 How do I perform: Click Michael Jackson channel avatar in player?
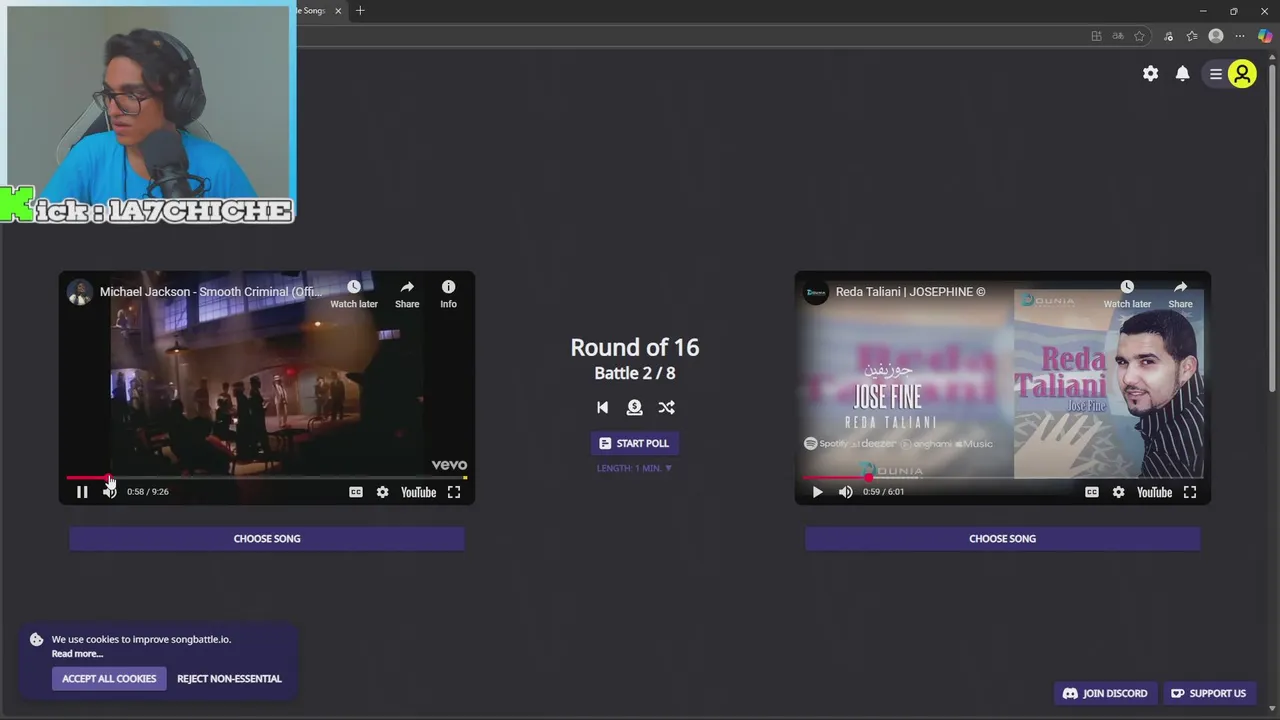click(79, 292)
